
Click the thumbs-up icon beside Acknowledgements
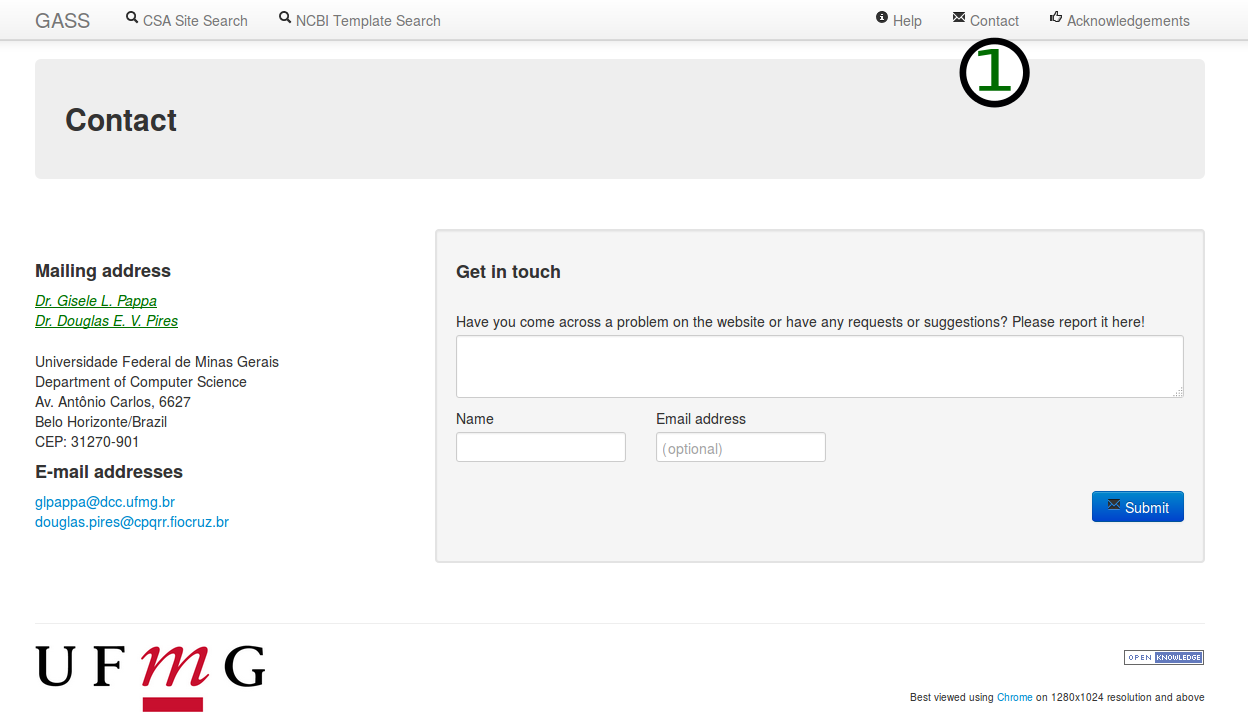[1056, 18]
